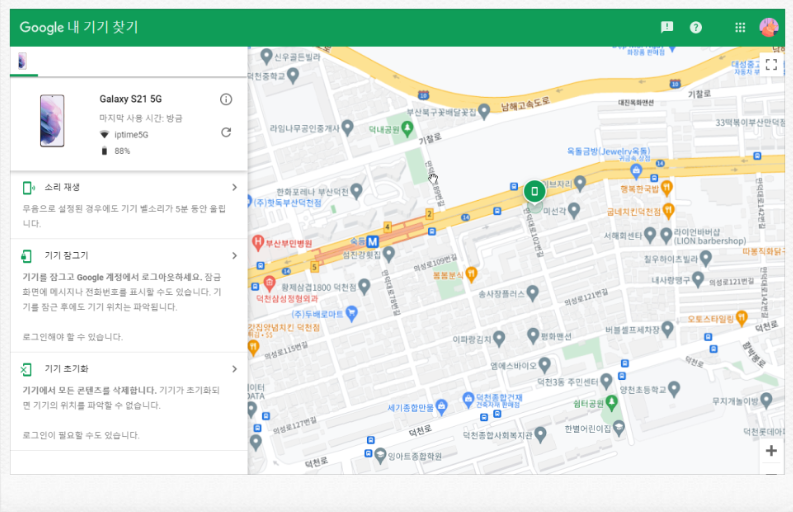Click the Google 내 기기 찾기 title
793x512 pixels.
(79, 28)
